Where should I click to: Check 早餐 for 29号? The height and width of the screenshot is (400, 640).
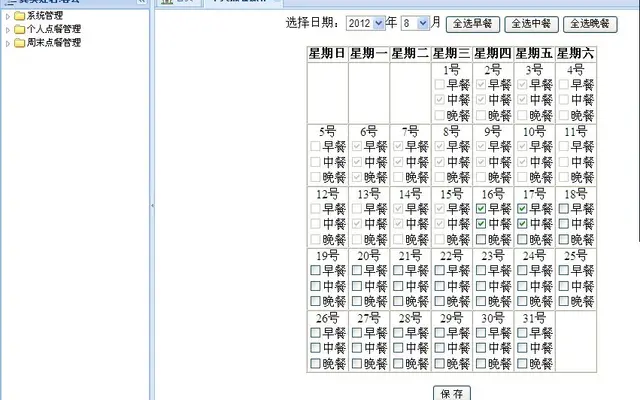[x=440, y=333]
